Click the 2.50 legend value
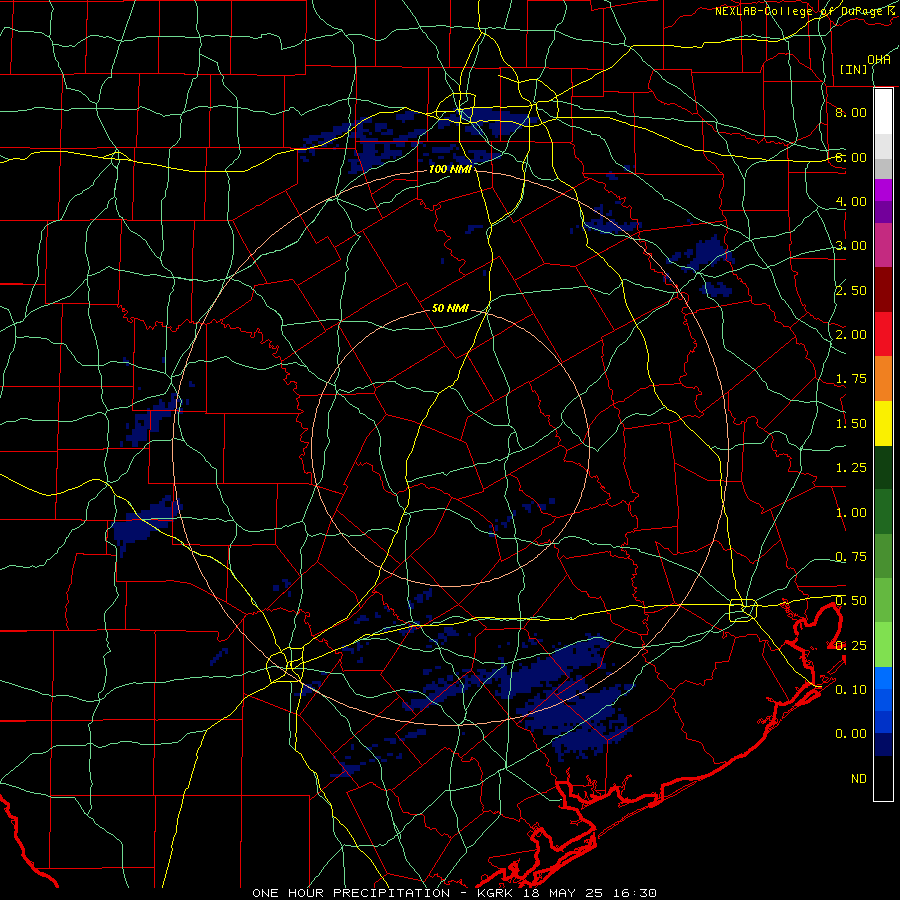Screen dimensions: 900x900 [x=851, y=290]
